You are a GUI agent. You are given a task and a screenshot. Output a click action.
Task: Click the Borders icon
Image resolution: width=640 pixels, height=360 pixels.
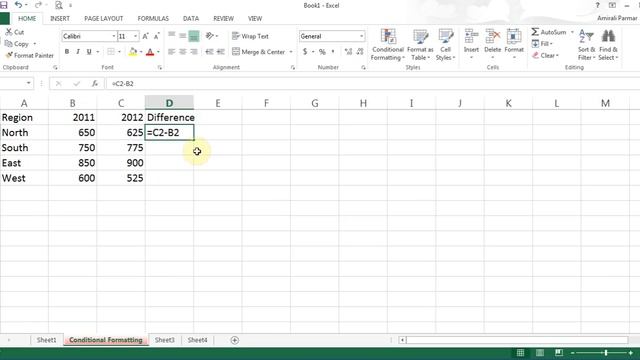click(111, 52)
